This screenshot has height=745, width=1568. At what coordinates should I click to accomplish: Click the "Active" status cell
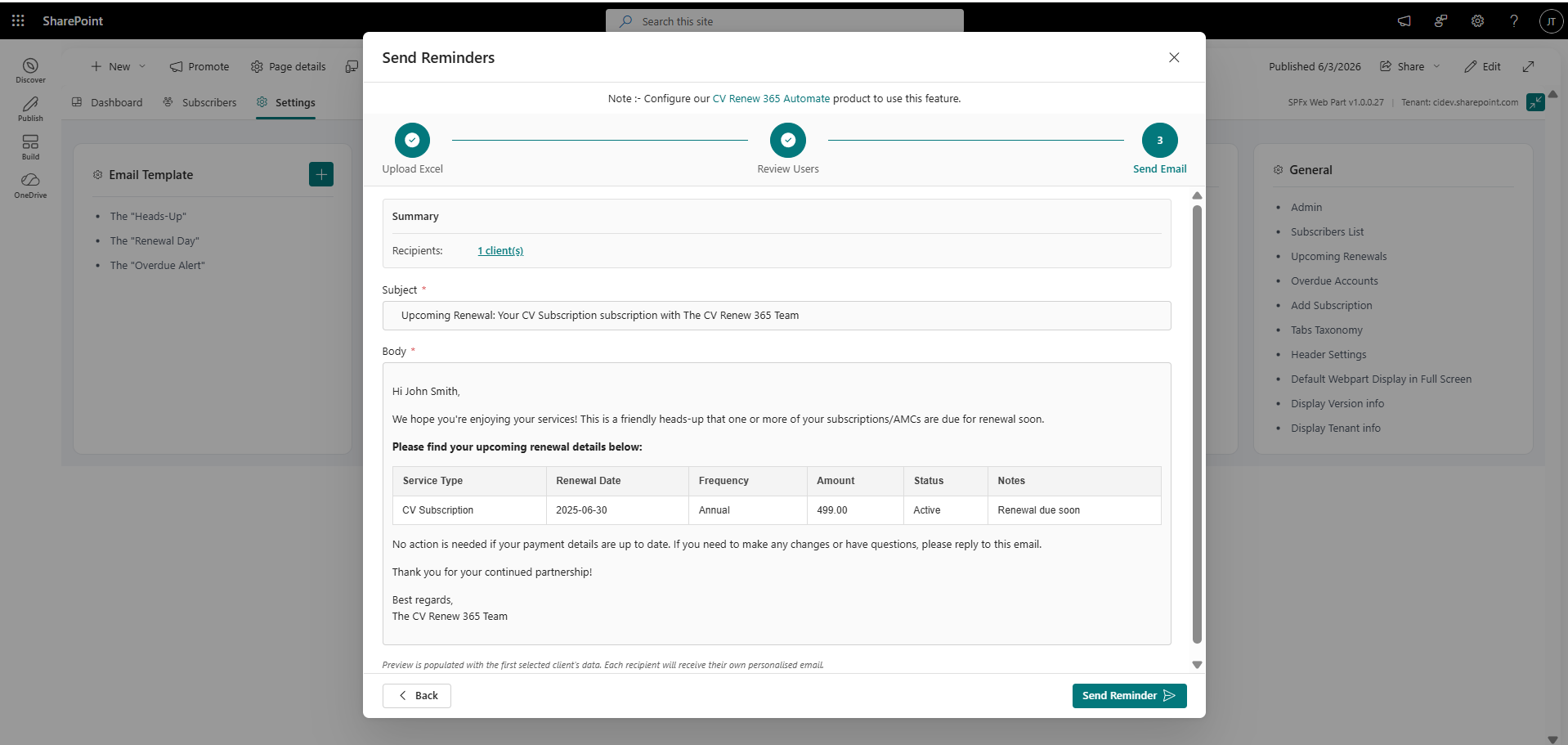(x=946, y=510)
